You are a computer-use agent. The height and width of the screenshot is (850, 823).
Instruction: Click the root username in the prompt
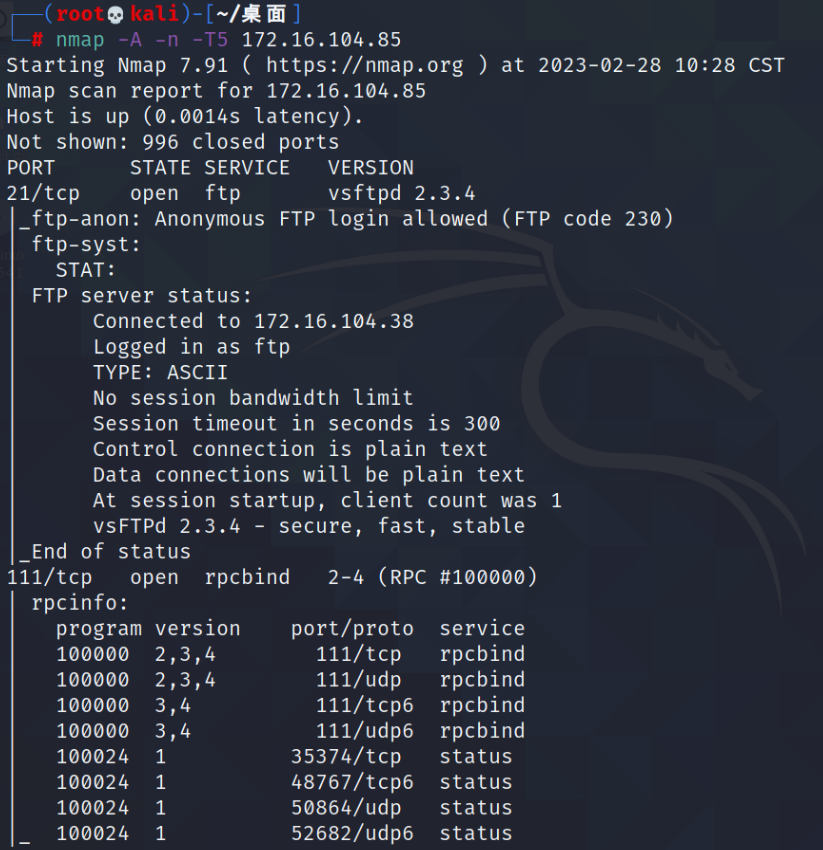pyautogui.click(x=80, y=14)
